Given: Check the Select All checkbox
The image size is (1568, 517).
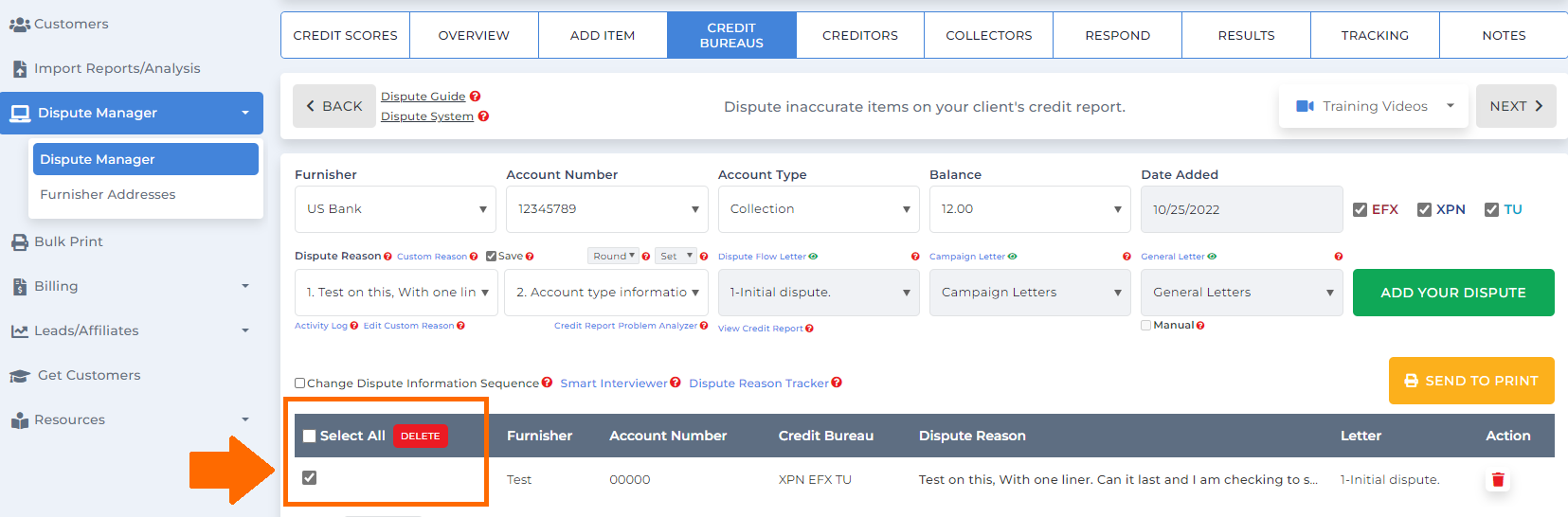Looking at the screenshot, I should pos(309,437).
